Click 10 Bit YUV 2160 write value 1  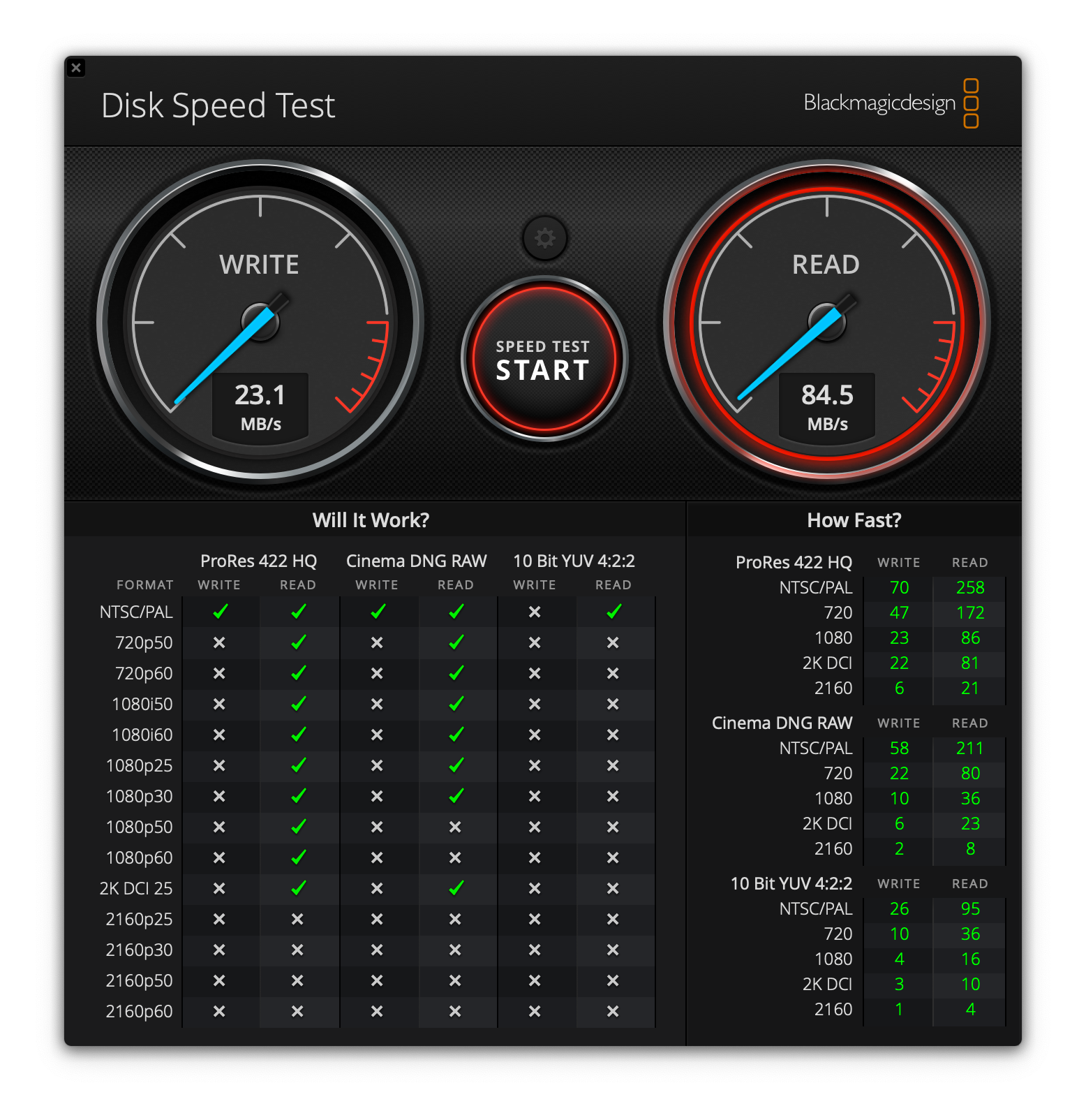click(x=899, y=1010)
